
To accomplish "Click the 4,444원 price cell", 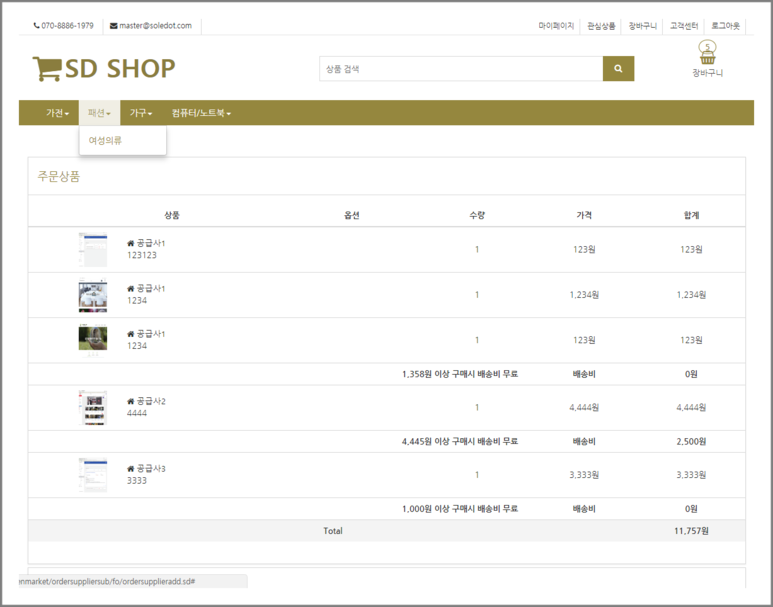I will [x=584, y=408].
